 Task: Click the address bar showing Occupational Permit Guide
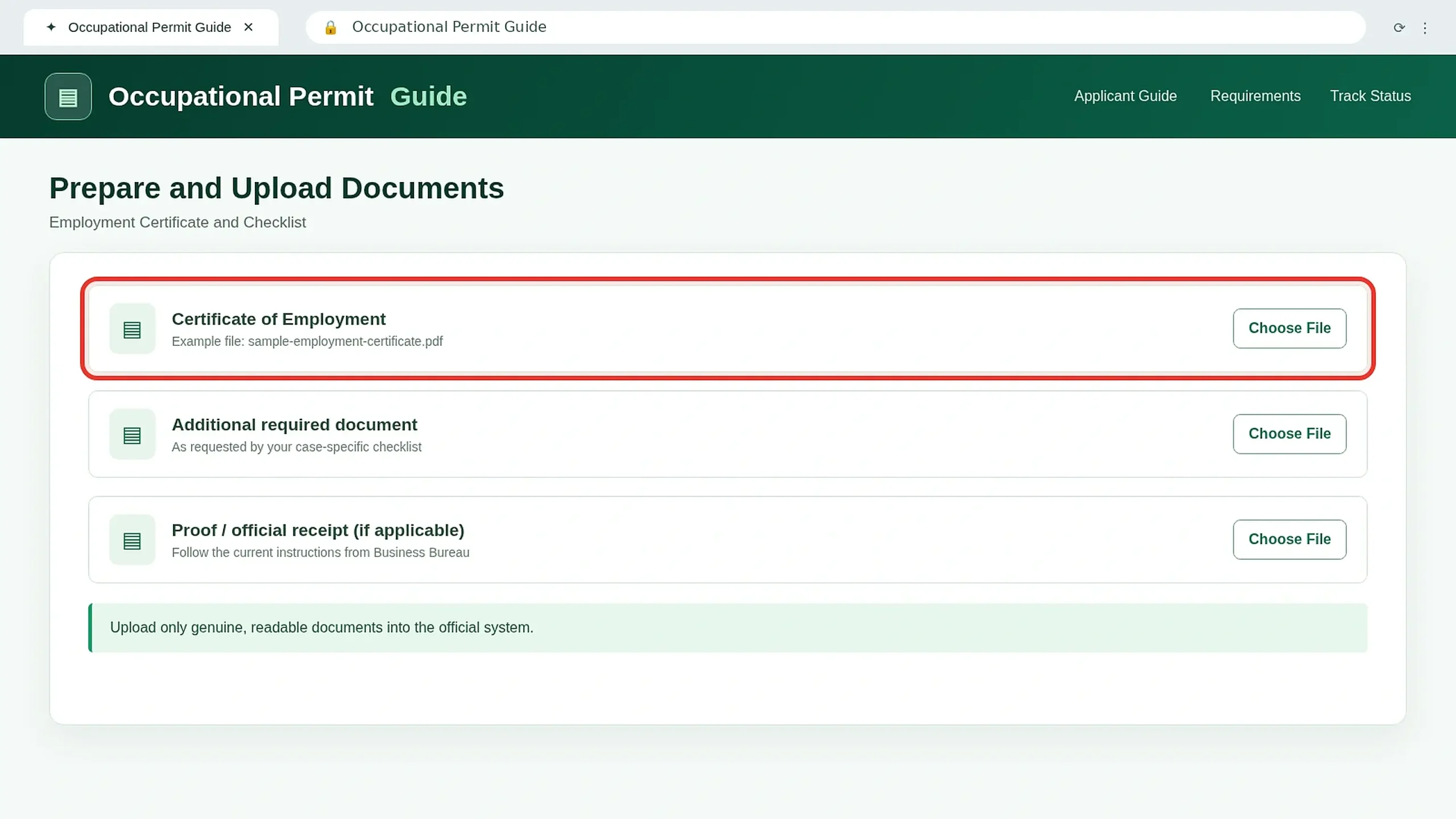tap(835, 27)
